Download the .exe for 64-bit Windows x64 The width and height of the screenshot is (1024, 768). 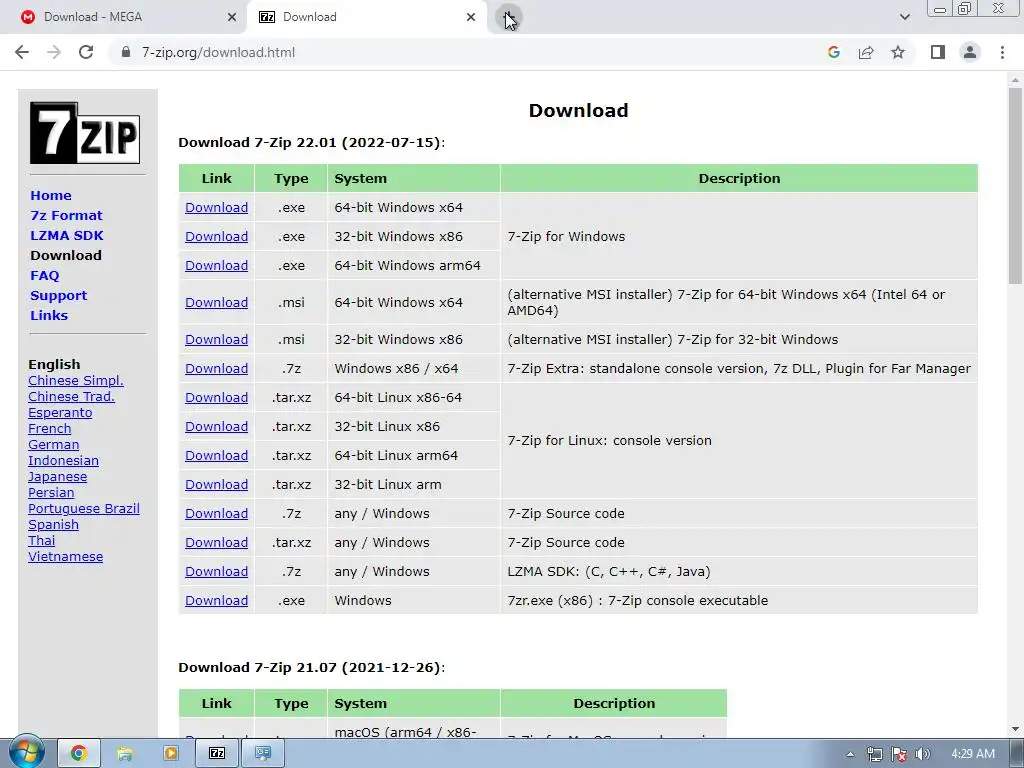216,208
